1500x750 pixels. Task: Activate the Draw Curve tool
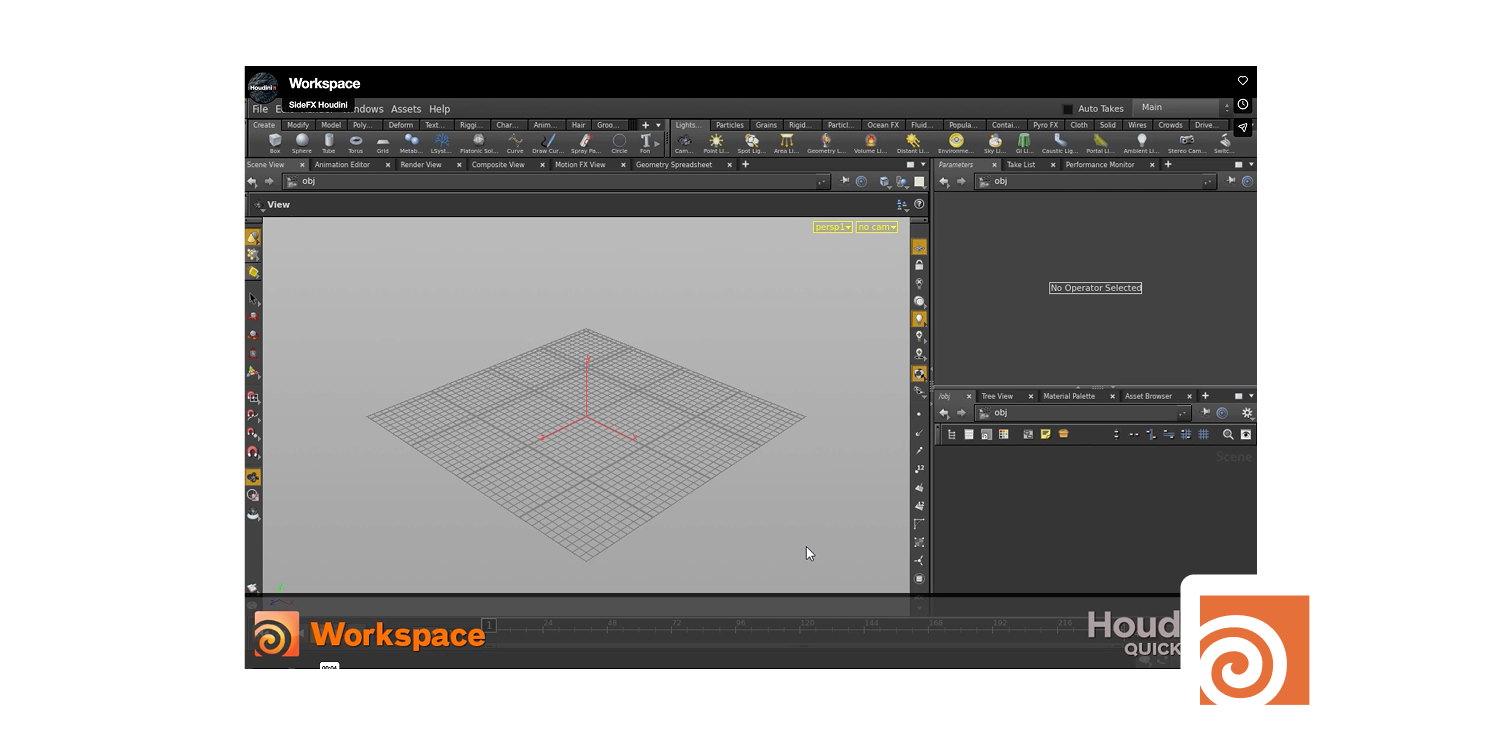click(x=547, y=144)
